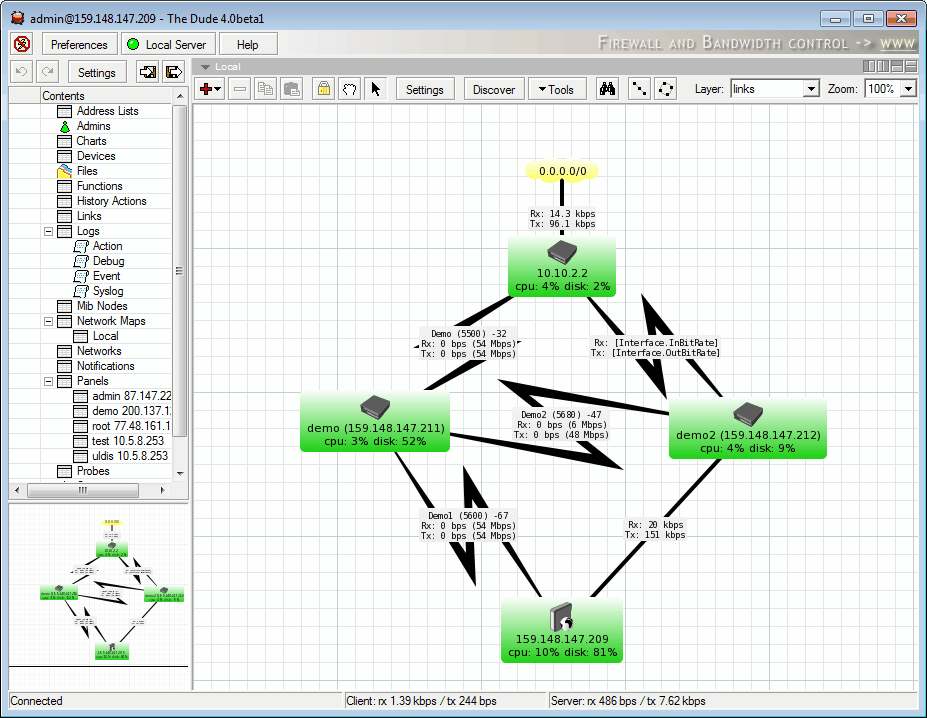This screenshot has width=927, height=718.
Task: Open the Tools dropdown menu
Action: [557, 89]
